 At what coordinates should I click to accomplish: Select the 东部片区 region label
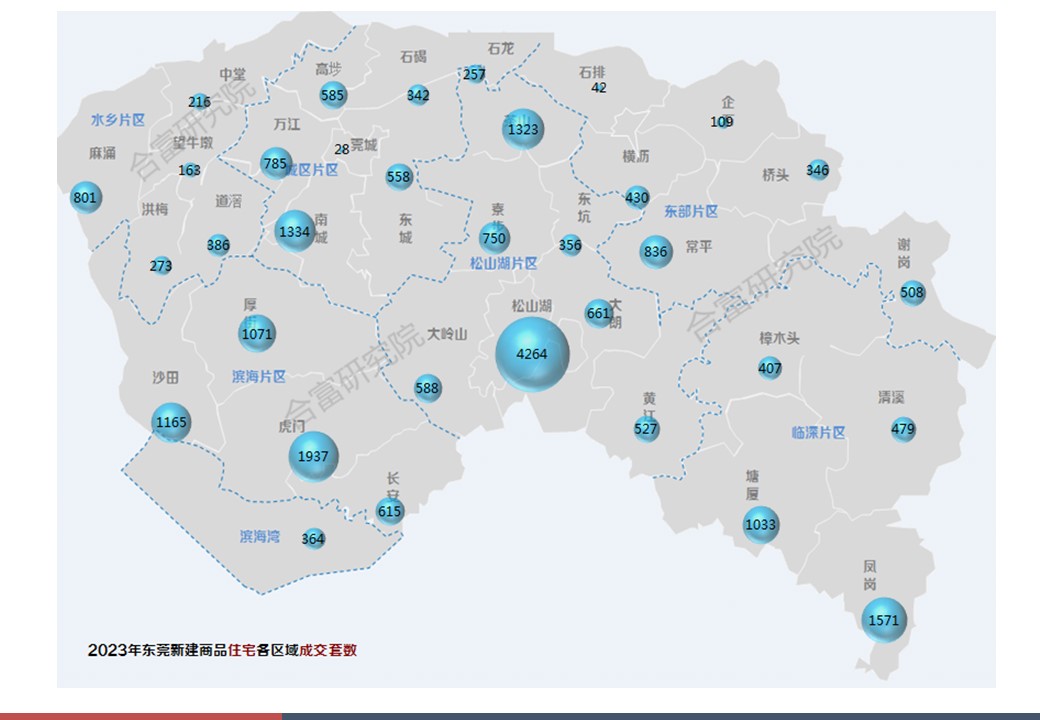(691, 212)
